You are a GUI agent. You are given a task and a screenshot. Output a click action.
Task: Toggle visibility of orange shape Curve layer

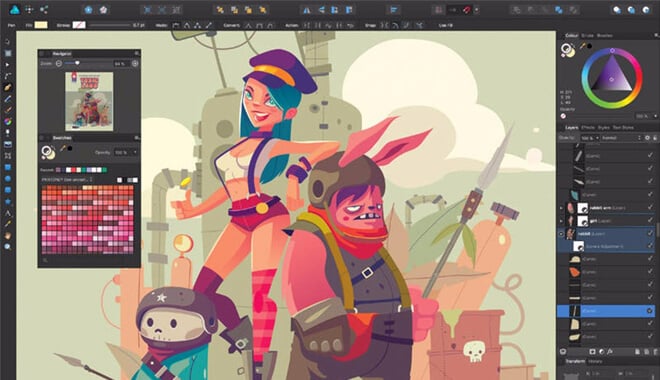(x=650, y=272)
